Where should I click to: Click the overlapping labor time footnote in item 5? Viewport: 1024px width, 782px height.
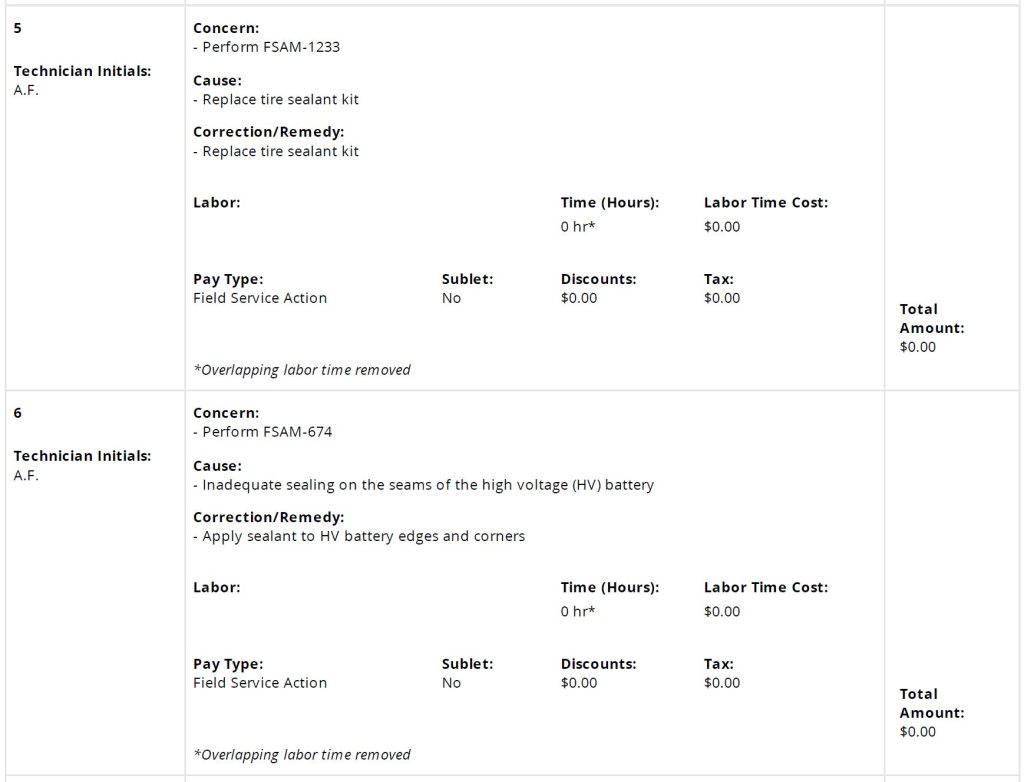pyautogui.click(x=302, y=370)
